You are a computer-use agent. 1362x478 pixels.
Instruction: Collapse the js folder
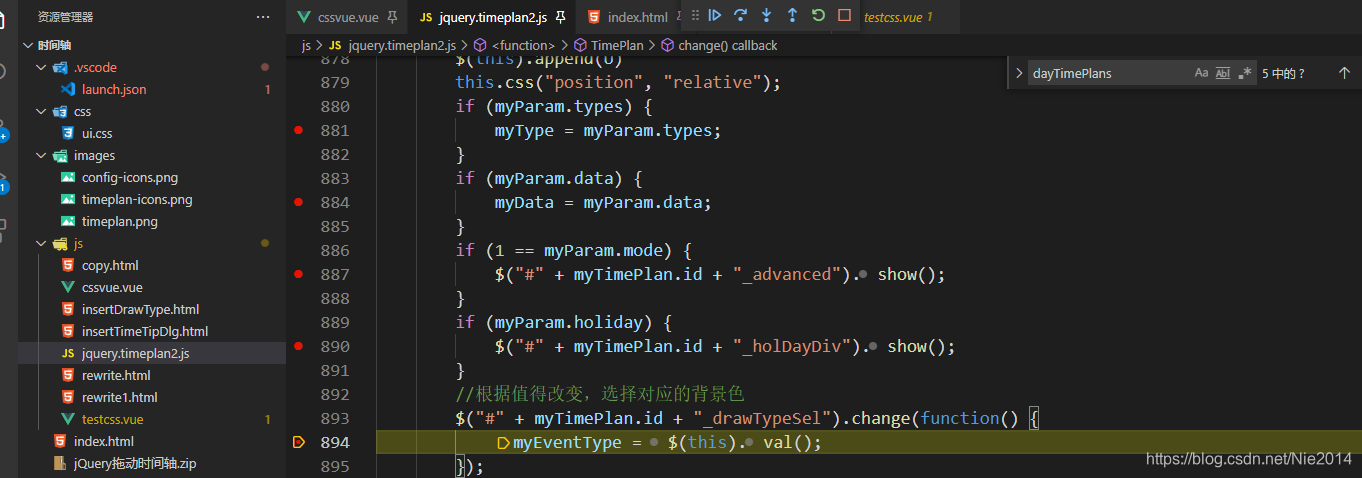[41, 243]
